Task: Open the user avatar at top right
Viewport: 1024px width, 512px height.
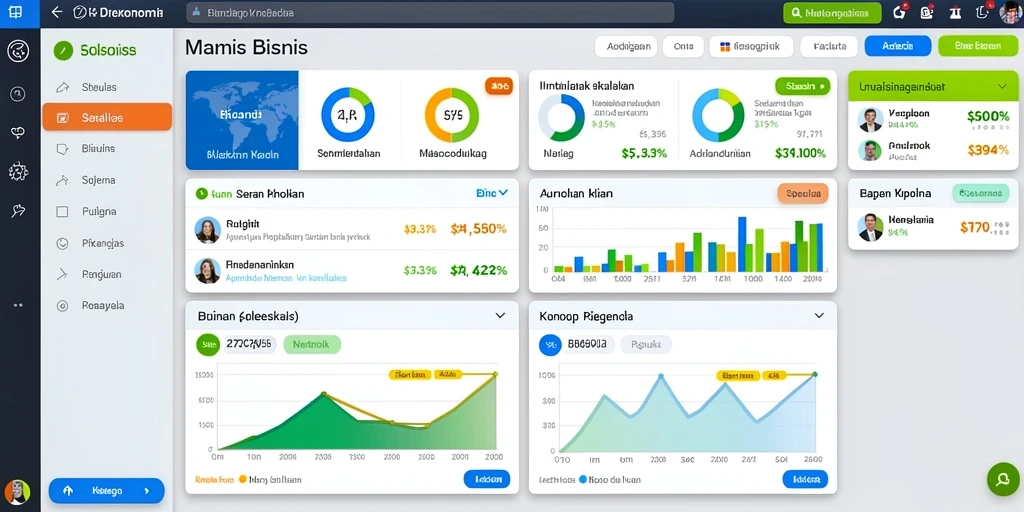Action: click(x=1010, y=12)
